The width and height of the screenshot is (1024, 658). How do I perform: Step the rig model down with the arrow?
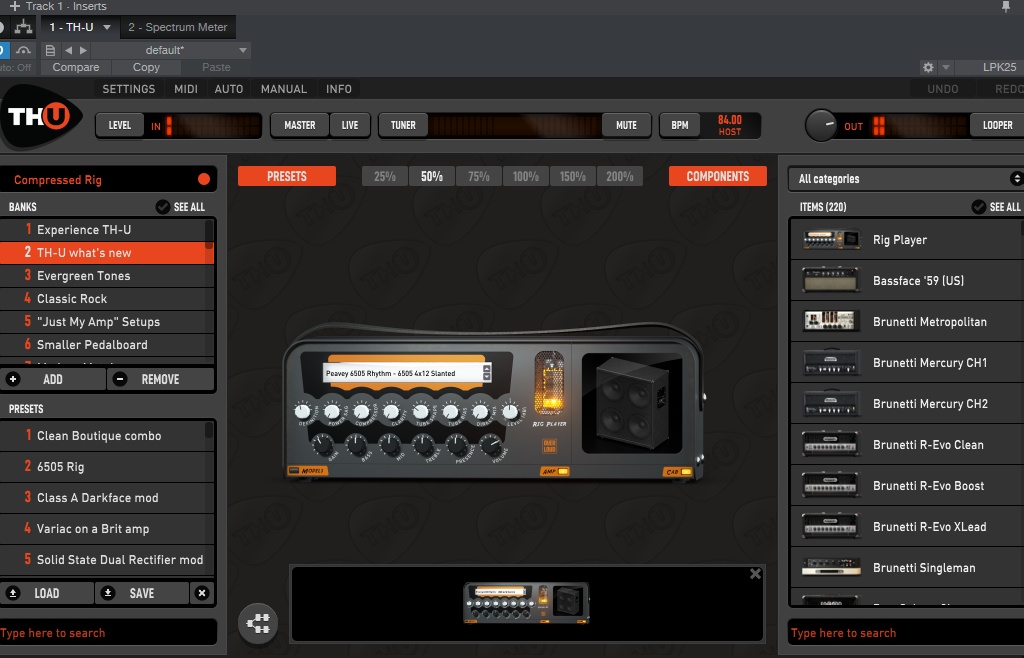click(487, 377)
